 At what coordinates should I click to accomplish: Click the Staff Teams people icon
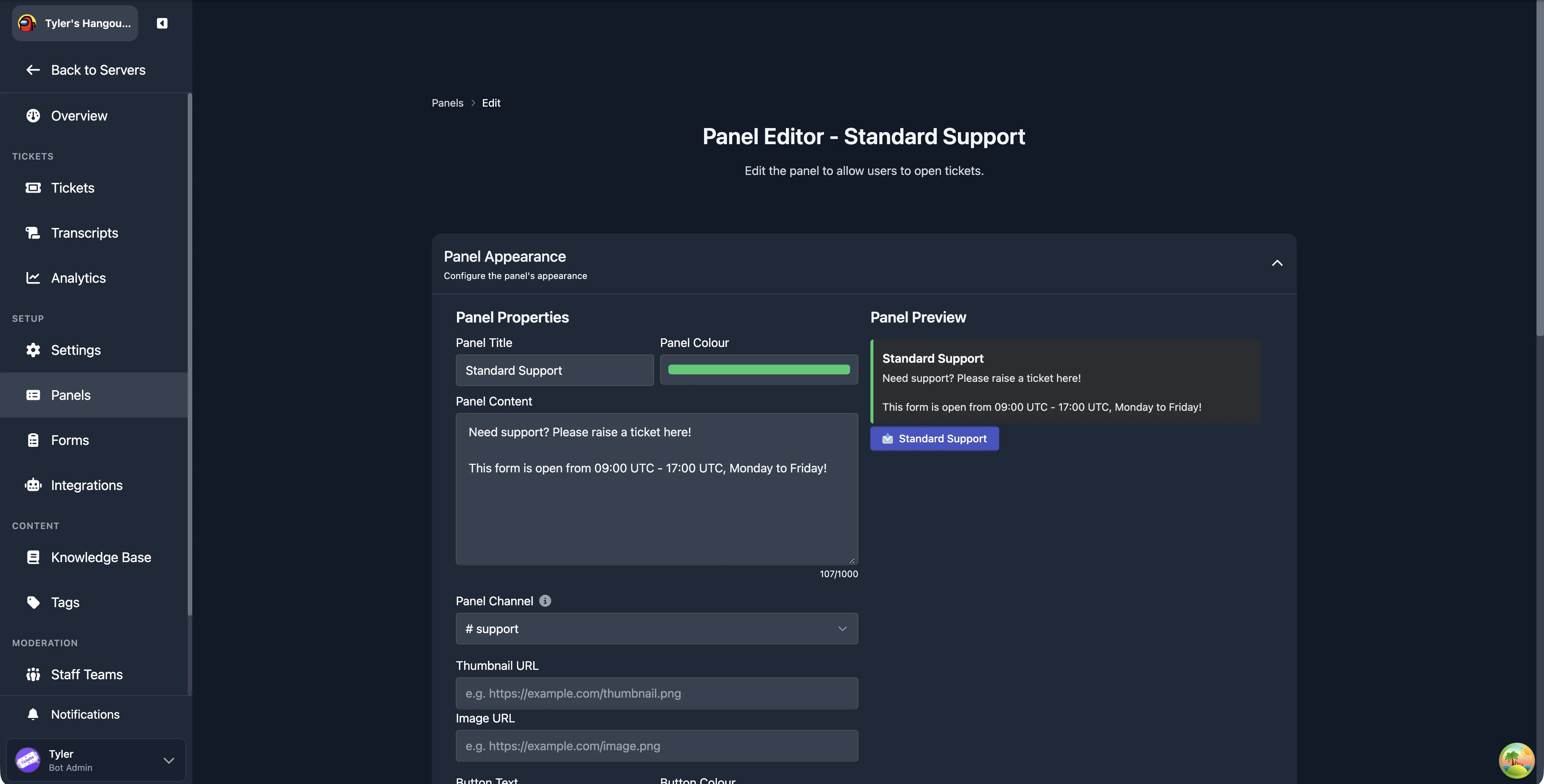tap(33, 674)
